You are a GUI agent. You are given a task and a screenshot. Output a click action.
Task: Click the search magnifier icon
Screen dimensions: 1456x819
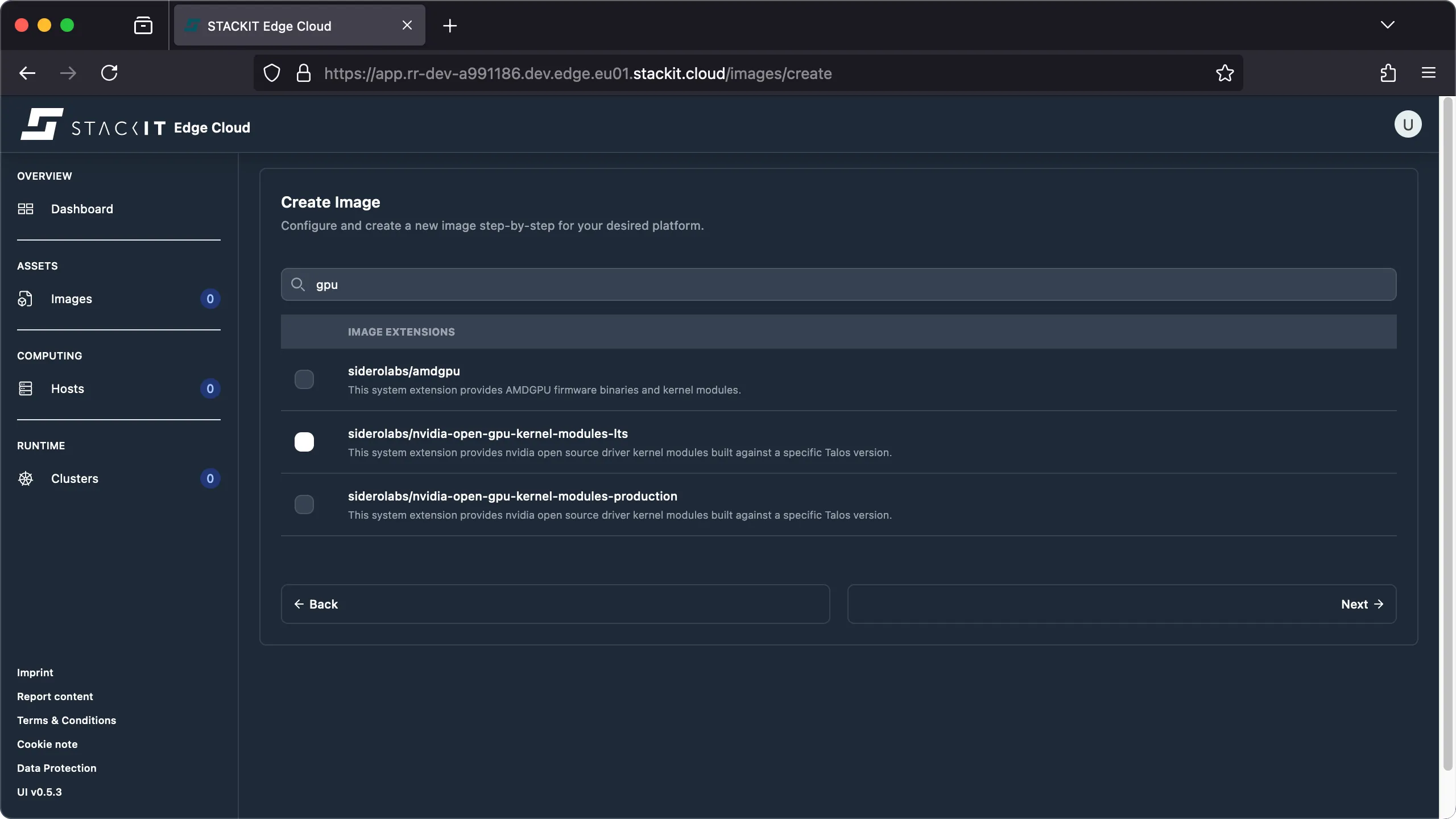tap(299, 284)
